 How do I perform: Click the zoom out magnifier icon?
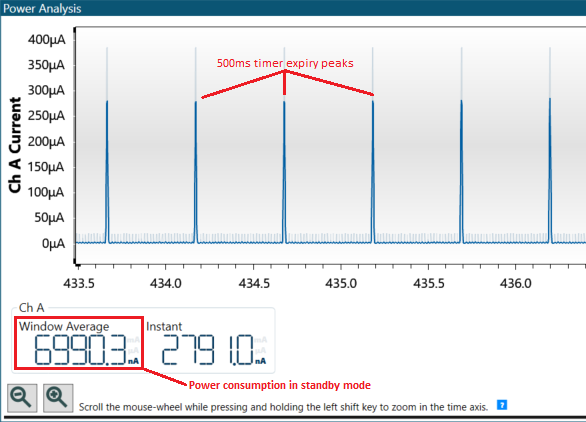tap(22, 398)
